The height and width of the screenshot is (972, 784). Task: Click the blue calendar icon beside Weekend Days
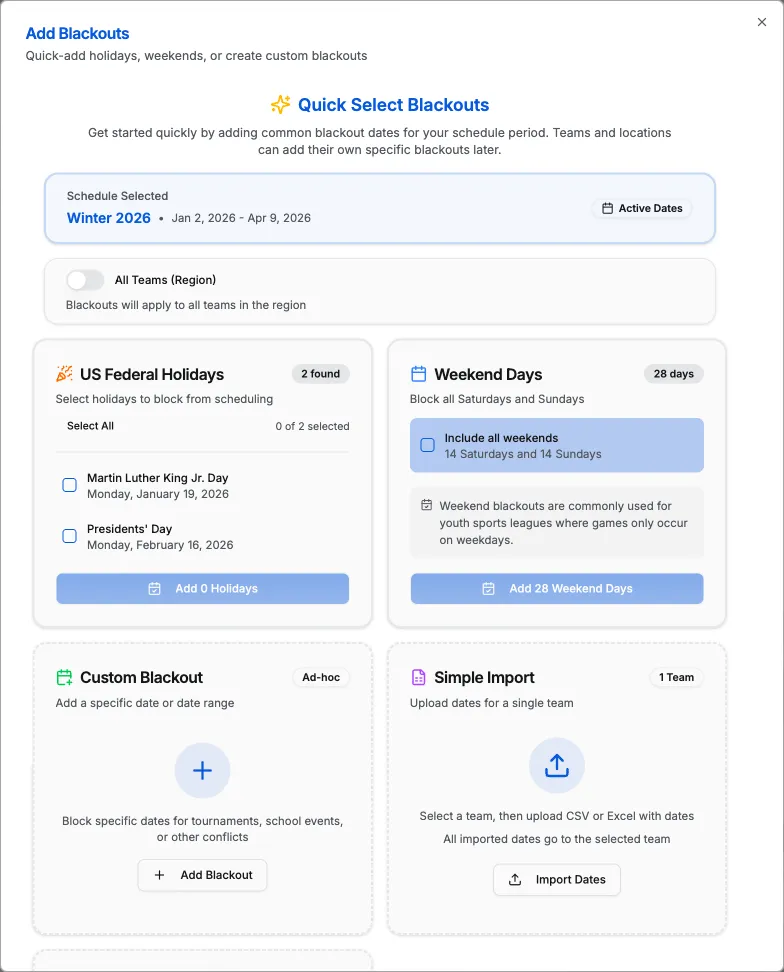[421, 374]
